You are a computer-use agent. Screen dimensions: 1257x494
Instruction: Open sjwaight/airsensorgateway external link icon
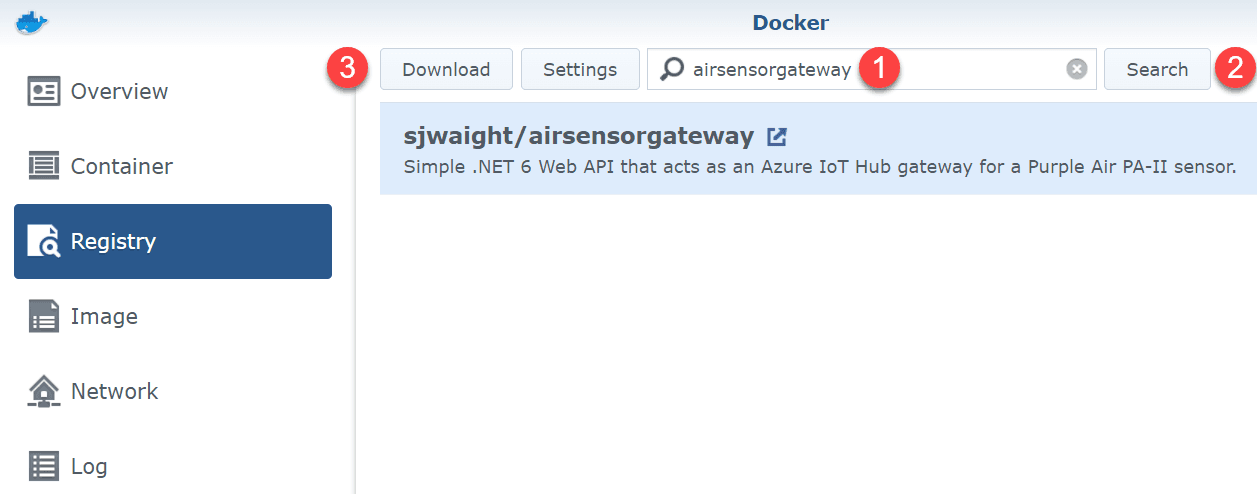click(x=776, y=136)
